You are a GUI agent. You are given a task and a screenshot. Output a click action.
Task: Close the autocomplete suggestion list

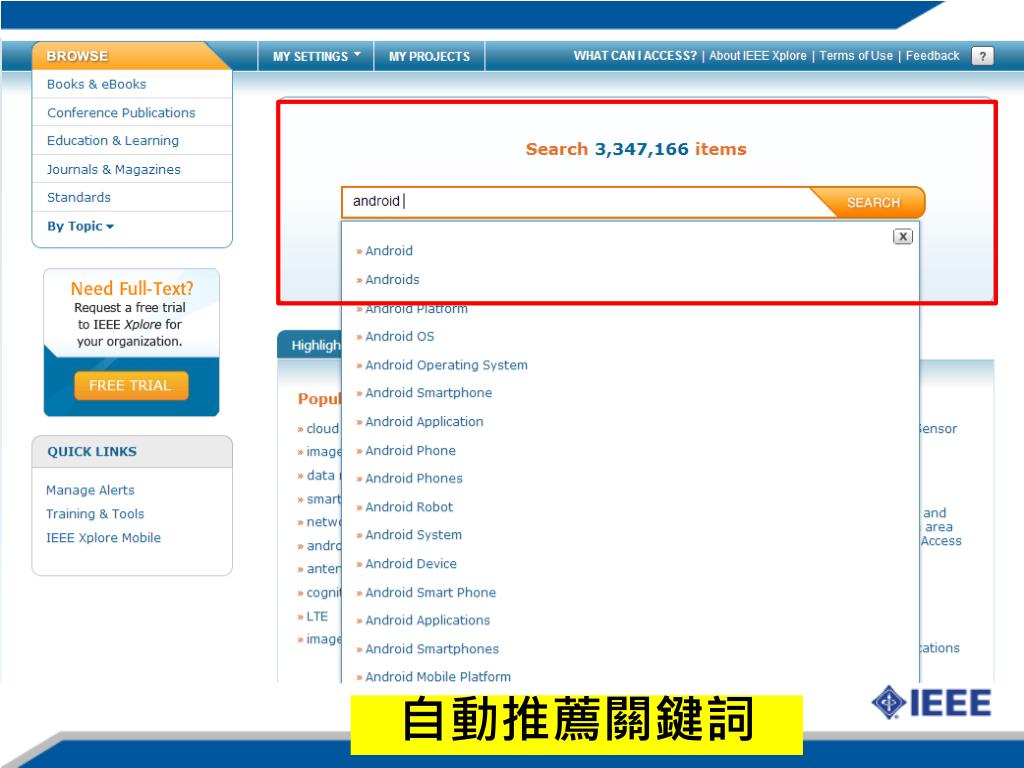(x=903, y=236)
